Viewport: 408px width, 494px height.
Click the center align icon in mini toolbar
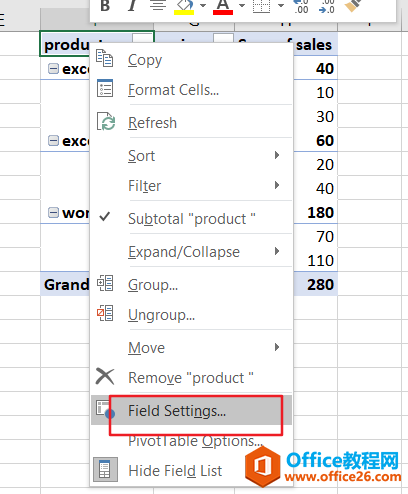[158, 5]
